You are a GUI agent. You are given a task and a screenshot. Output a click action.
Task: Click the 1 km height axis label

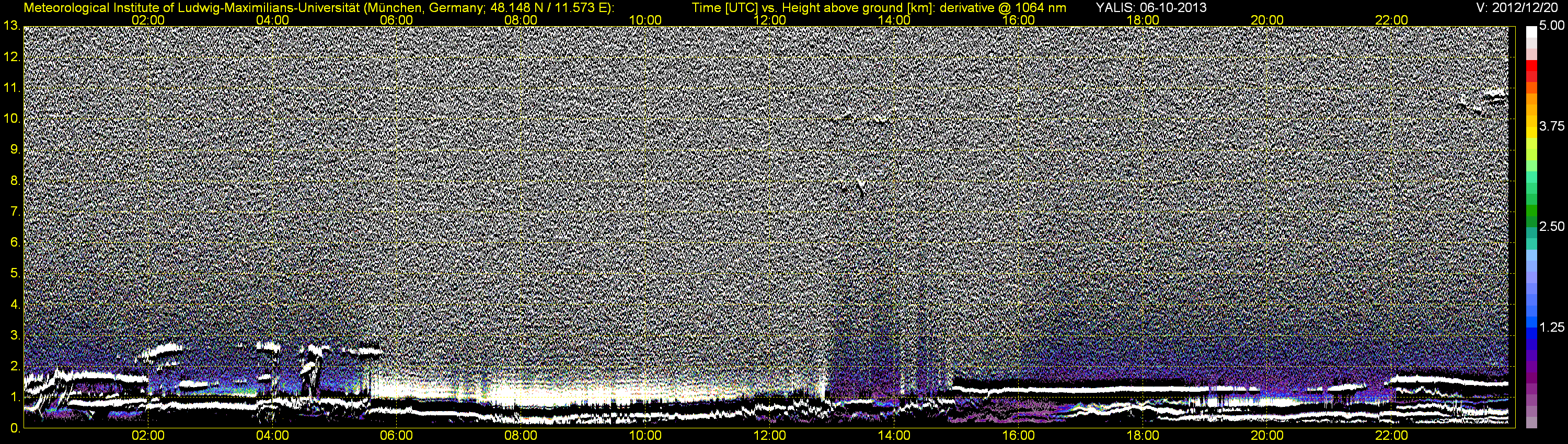[15, 397]
